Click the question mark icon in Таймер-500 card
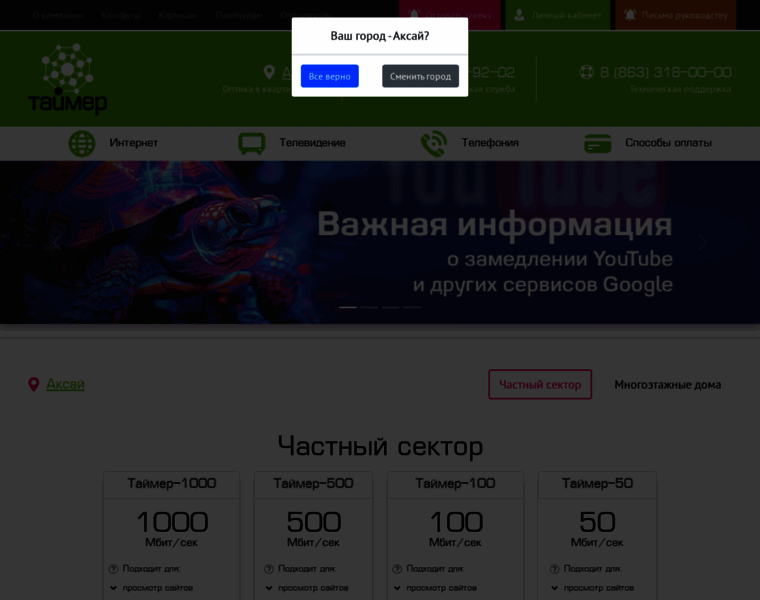This screenshot has height=600, width=760. pyautogui.click(x=269, y=568)
